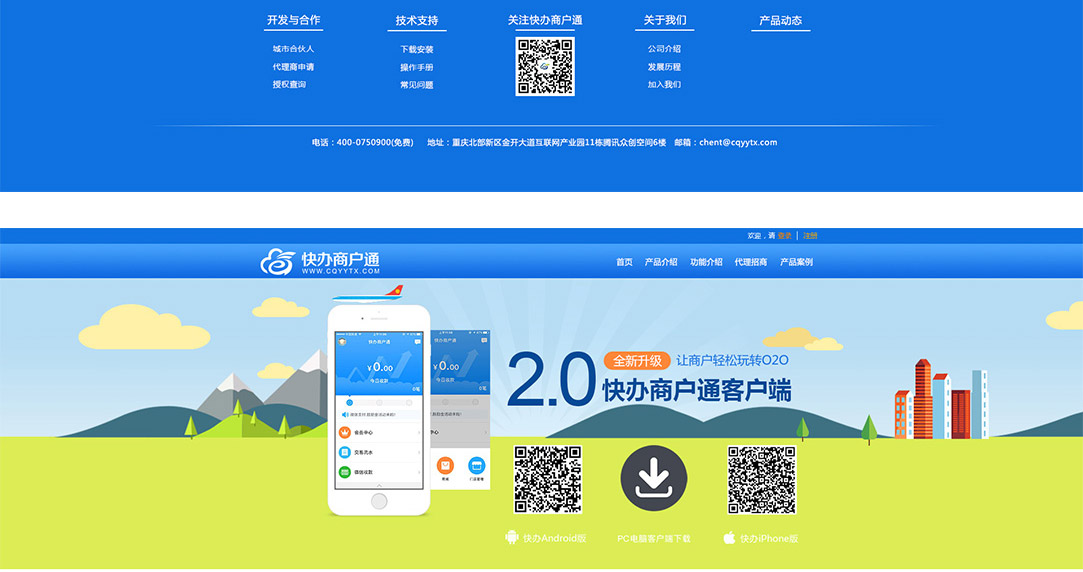1083x572 pixels.
Task: Open 公司介绍 footer link
Action: coord(664,49)
